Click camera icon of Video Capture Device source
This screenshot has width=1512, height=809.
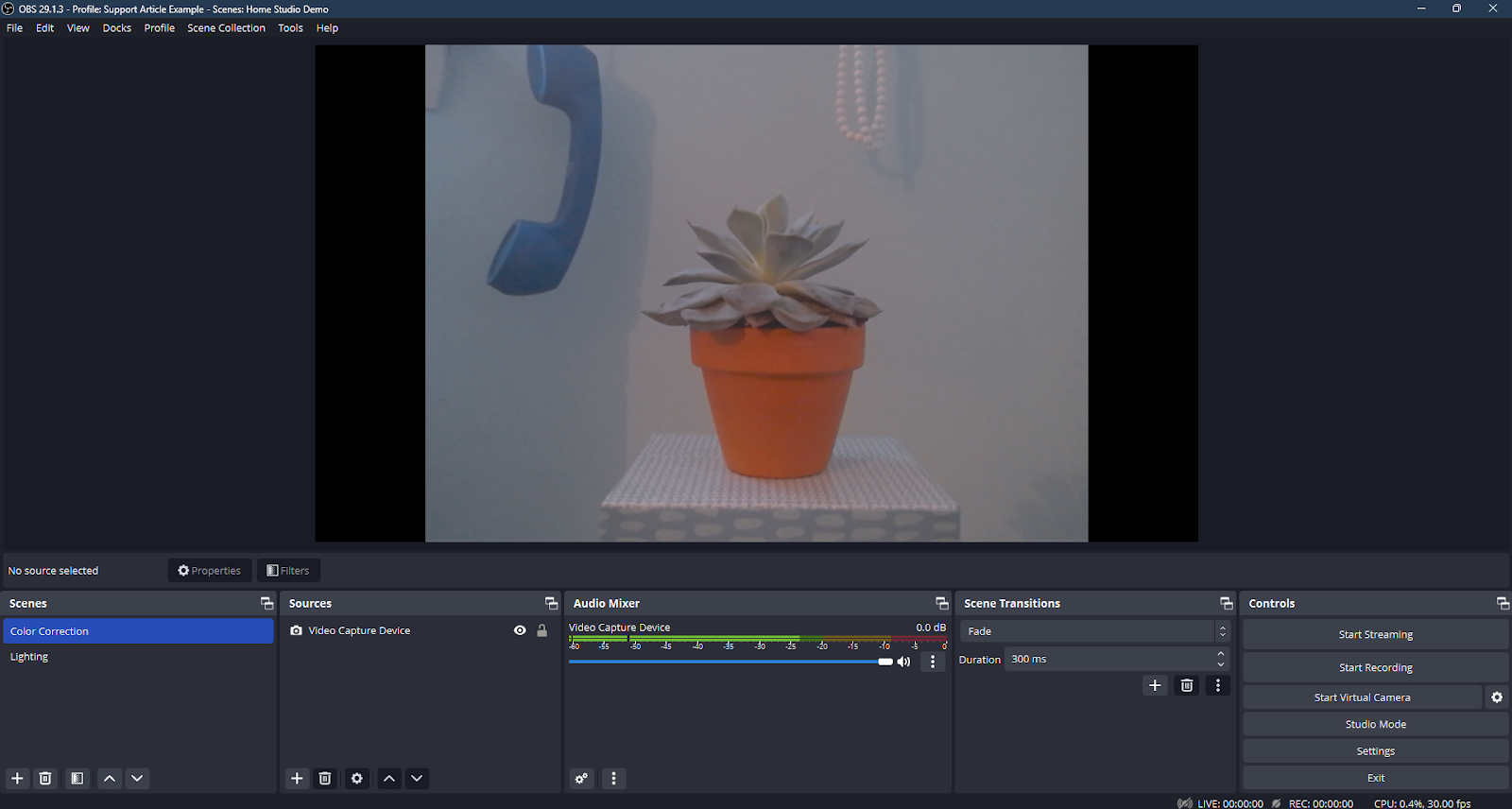[x=297, y=630]
